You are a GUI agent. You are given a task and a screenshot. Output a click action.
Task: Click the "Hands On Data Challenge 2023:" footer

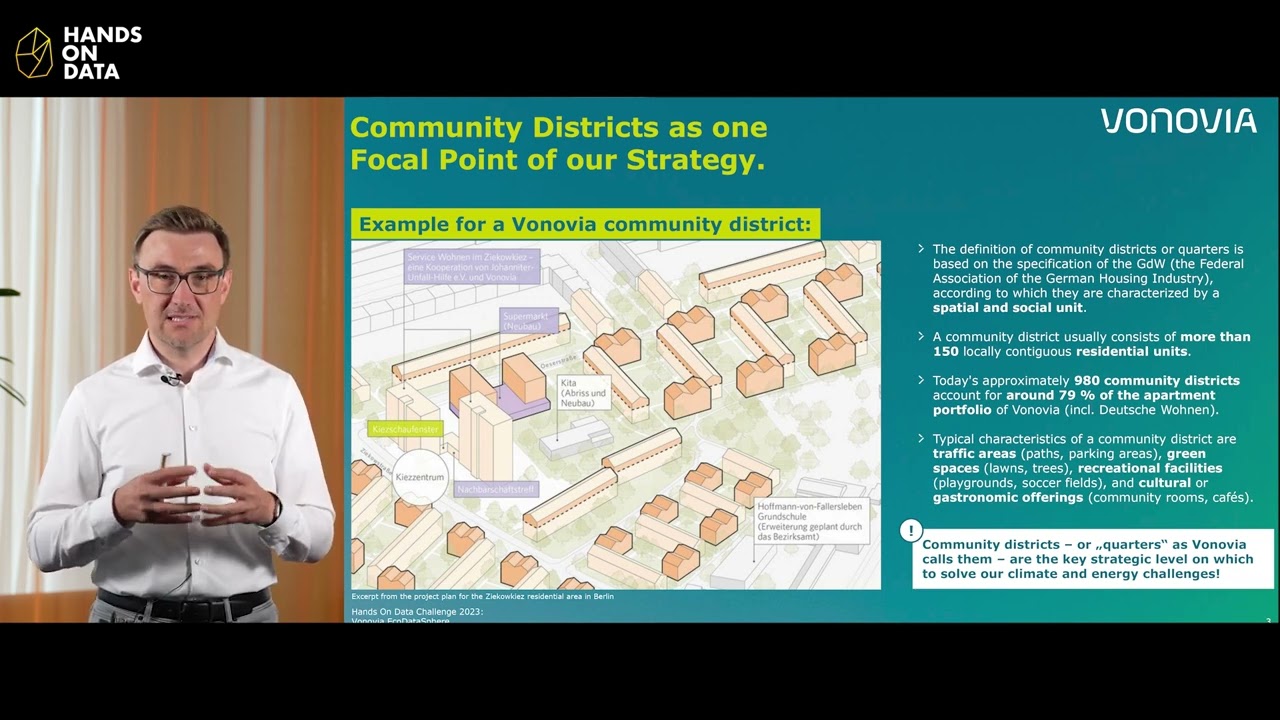pos(417,611)
